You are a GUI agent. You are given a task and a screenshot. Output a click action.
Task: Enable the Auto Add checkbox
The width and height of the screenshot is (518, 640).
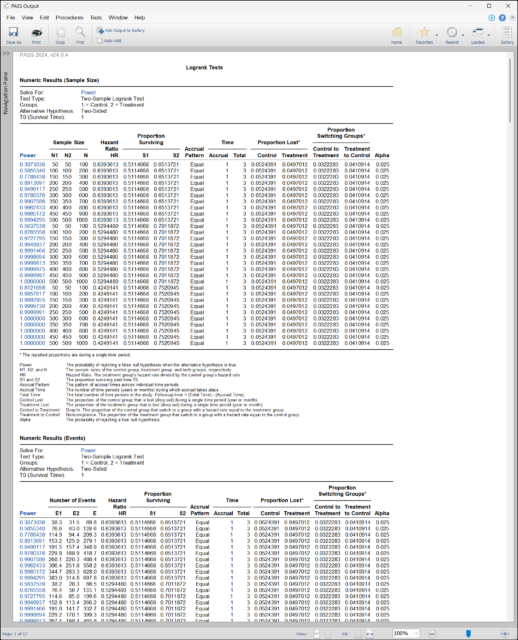pyautogui.click(x=99, y=40)
